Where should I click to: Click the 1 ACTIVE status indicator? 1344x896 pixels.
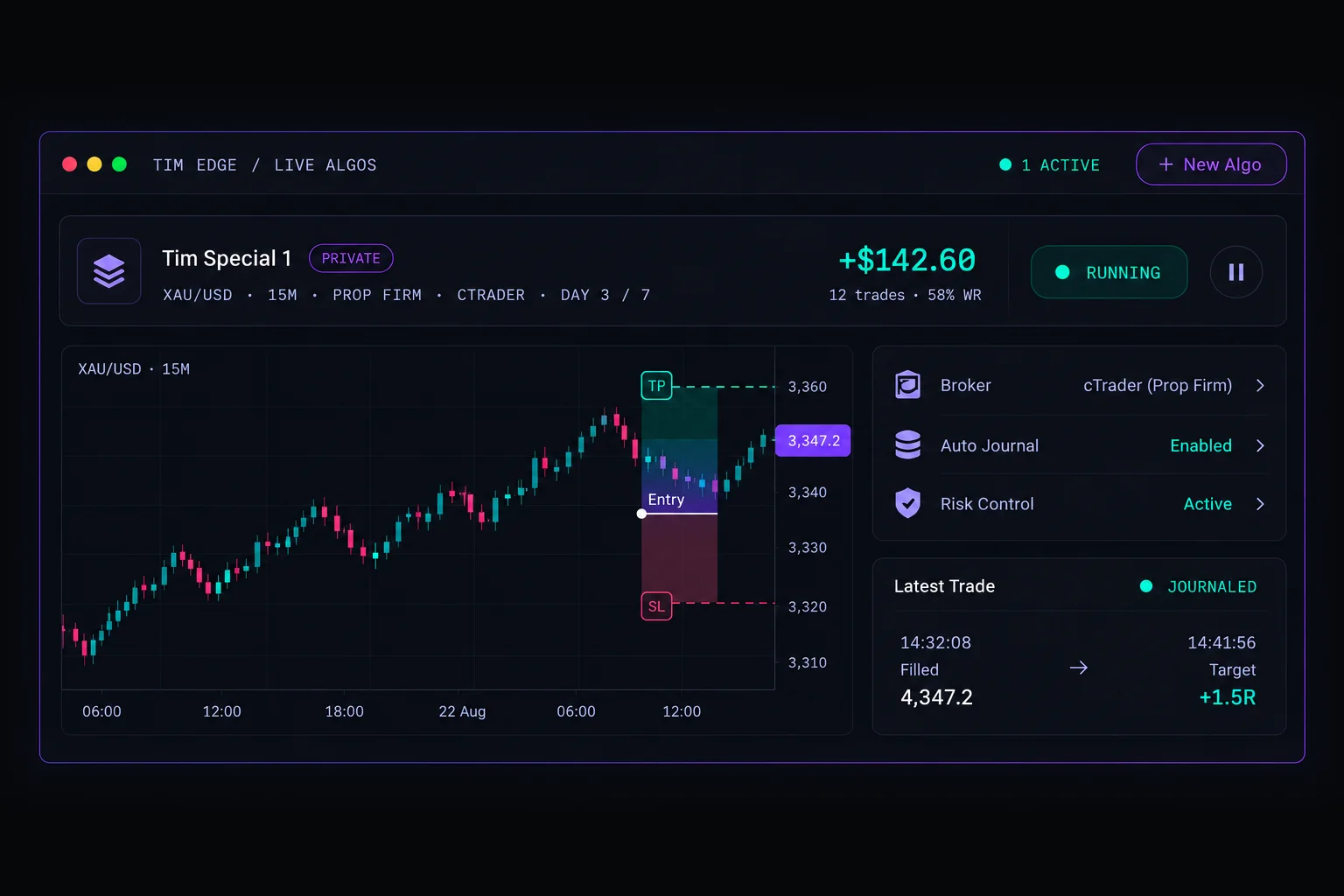pos(1050,165)
